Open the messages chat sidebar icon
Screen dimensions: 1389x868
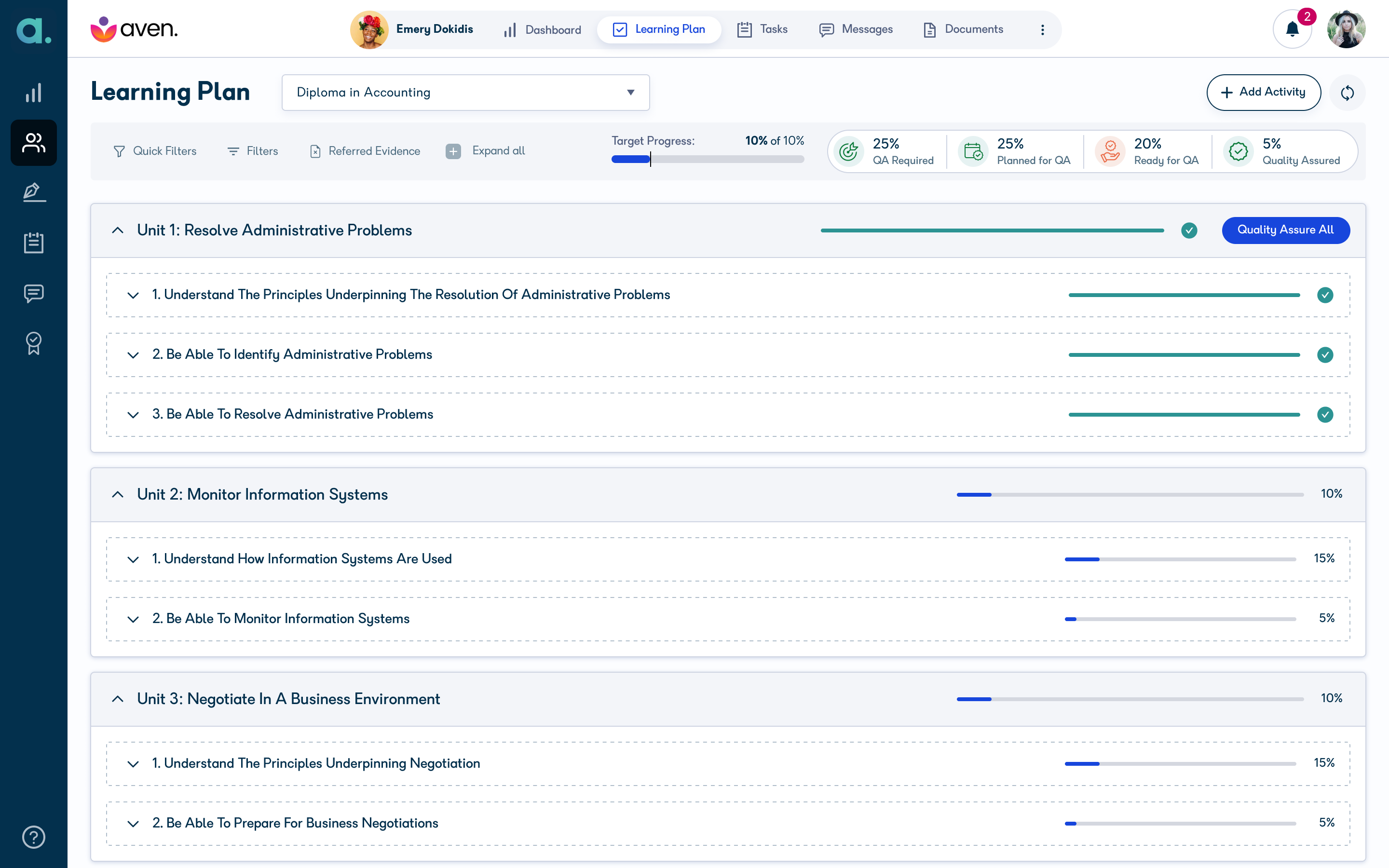(x=33, y=293)
